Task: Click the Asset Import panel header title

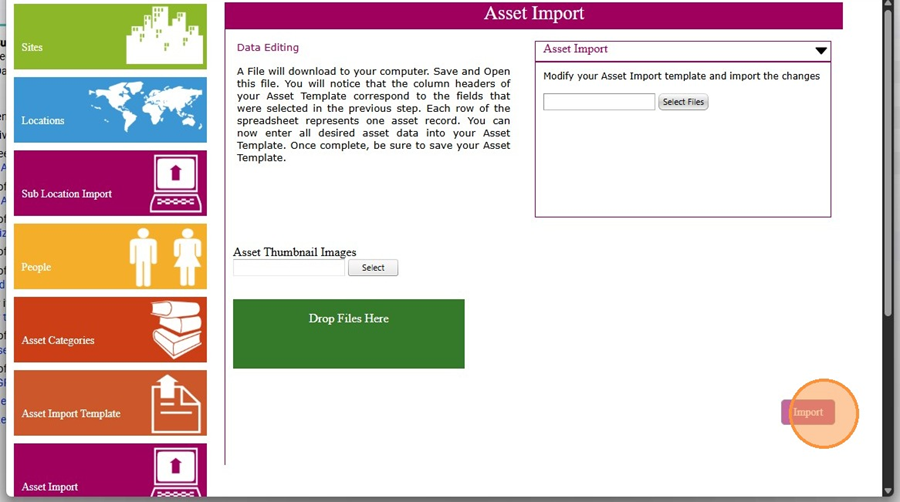Action: coord(576,49)
